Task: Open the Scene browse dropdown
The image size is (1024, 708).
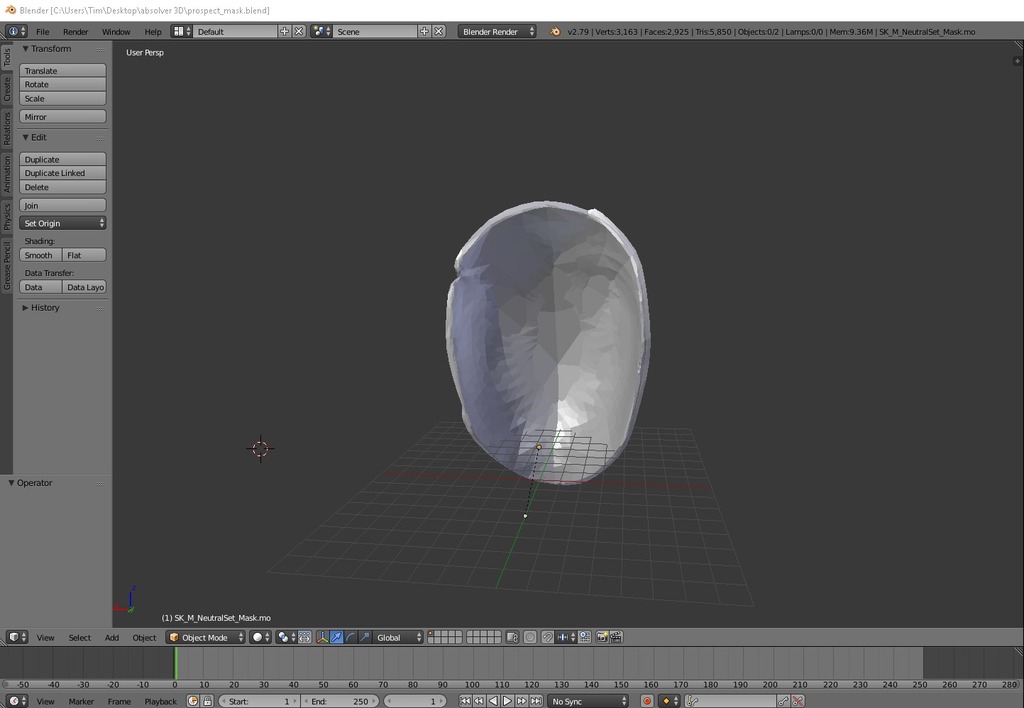Action: (x=321, y=31)
